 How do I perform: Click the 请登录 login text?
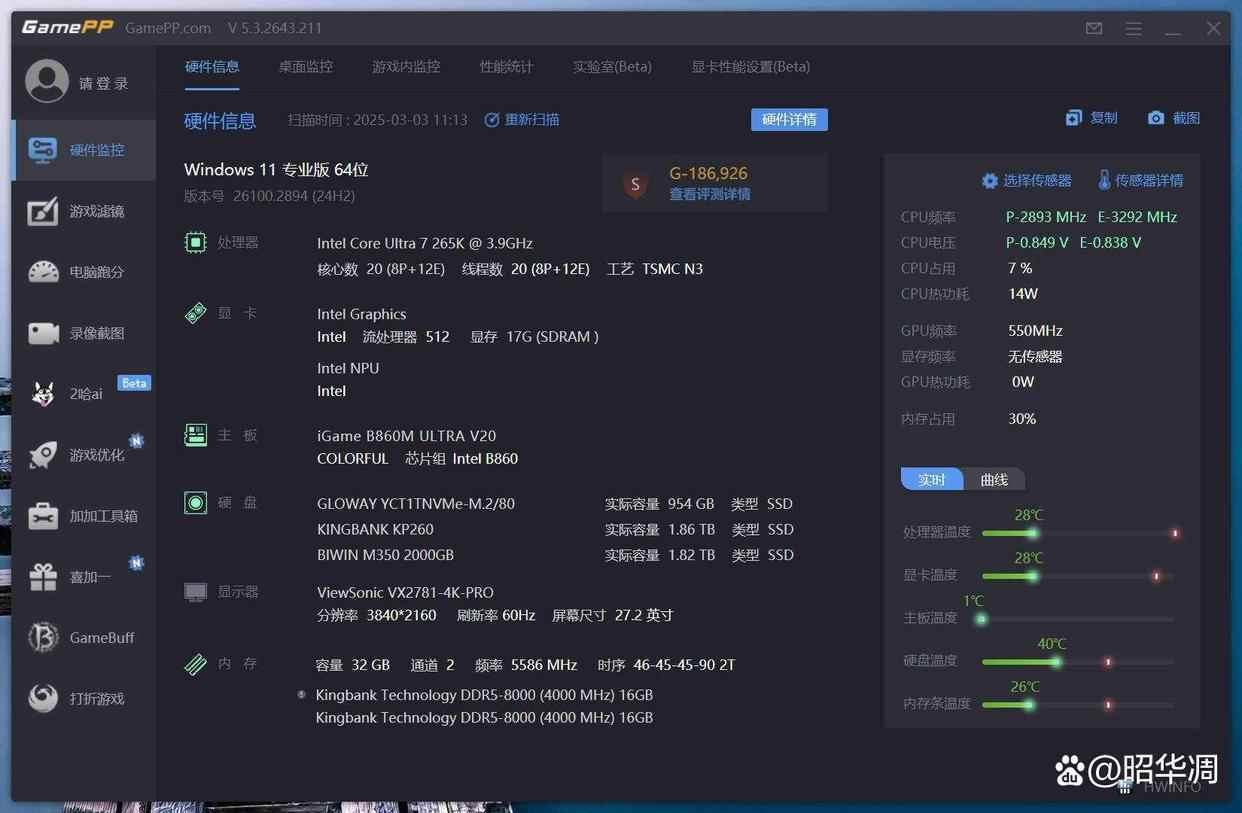point(104,83)
